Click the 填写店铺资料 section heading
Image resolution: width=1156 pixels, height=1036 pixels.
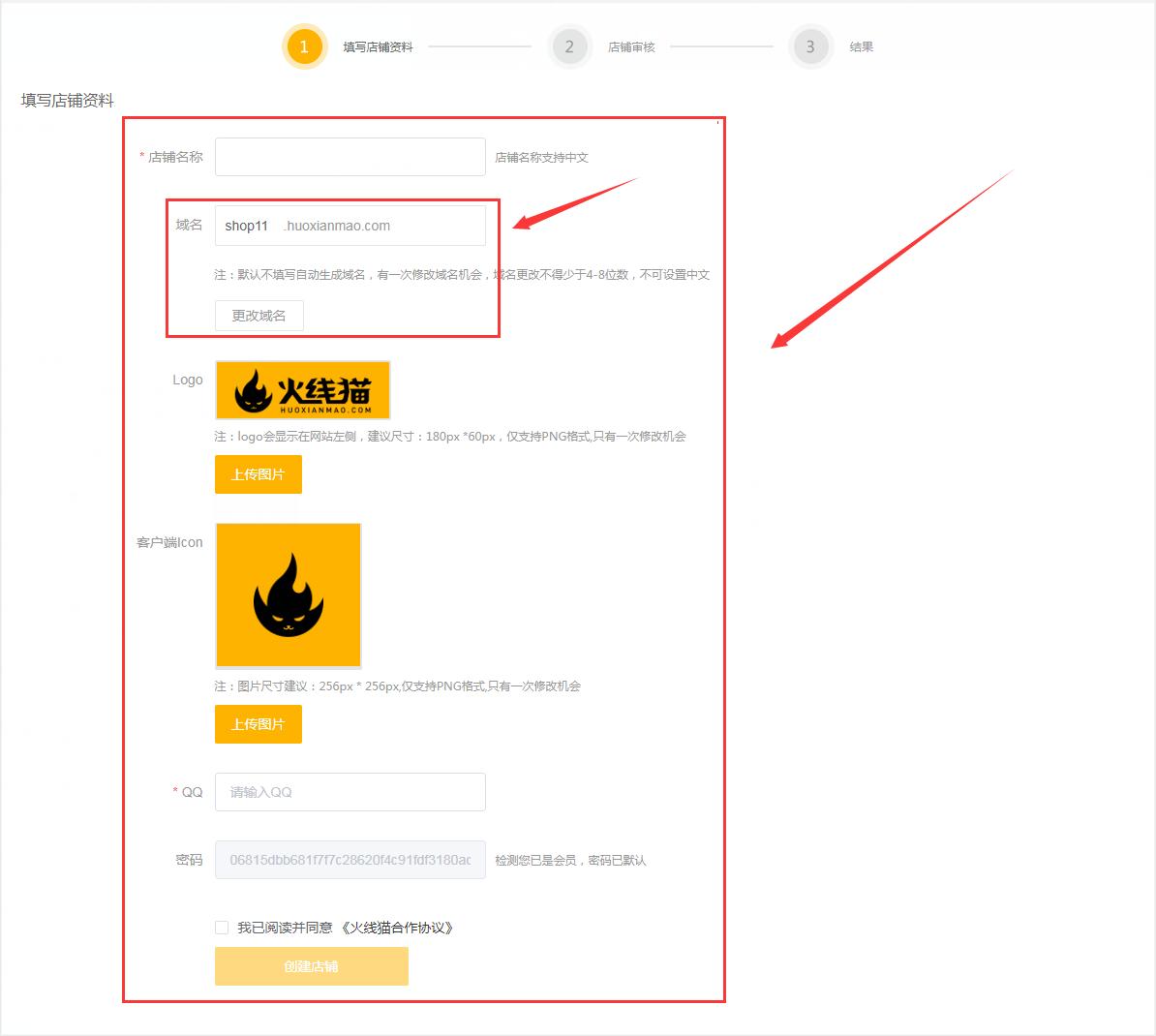tap(67, 101)
